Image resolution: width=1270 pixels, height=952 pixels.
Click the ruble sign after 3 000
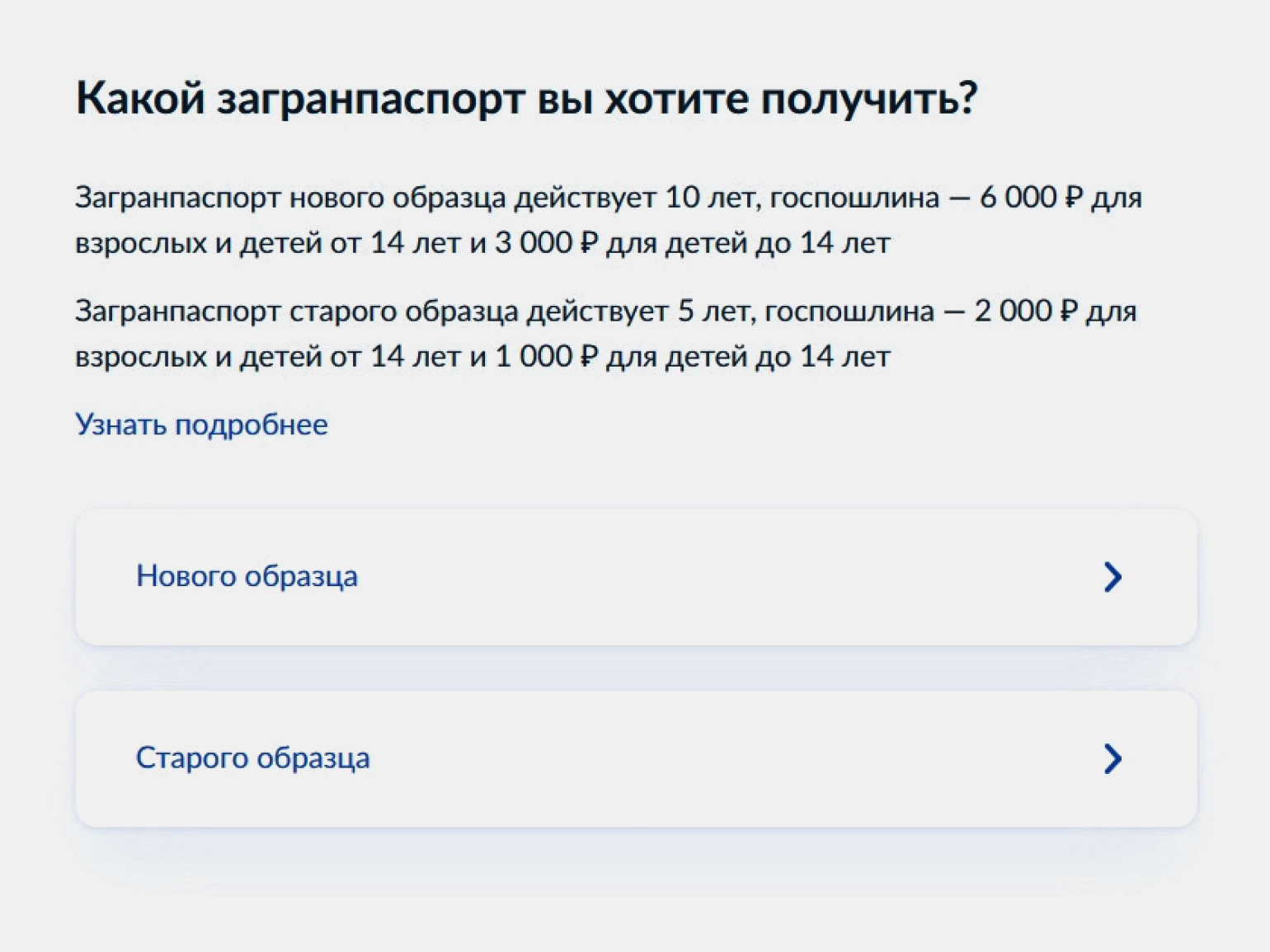coord(589,243)
